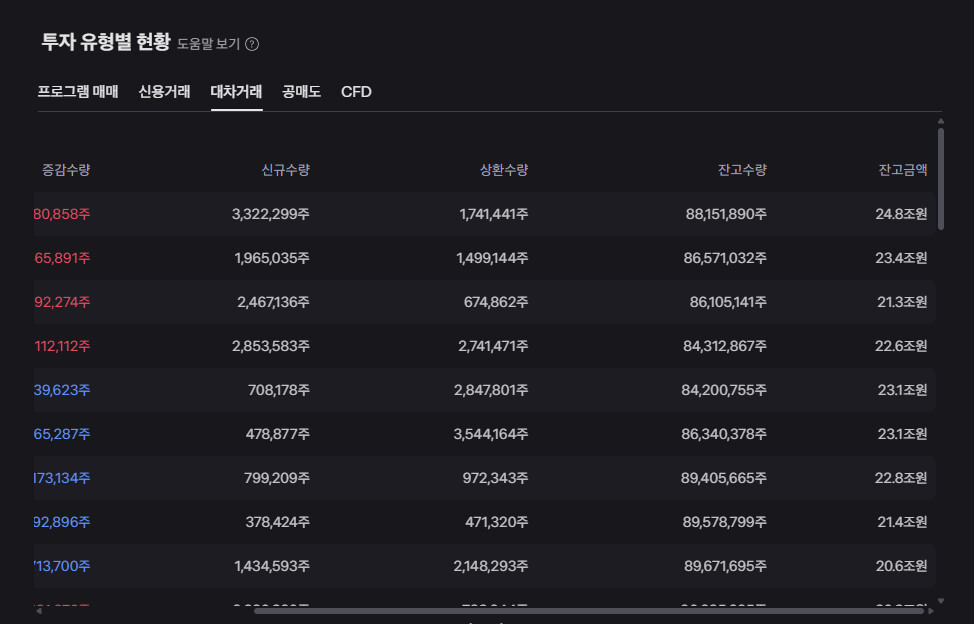Screen dimensions: 974x624
Task: Click the 잔고수량 column header
Action: pyautogui.click(x=742, y=170)
